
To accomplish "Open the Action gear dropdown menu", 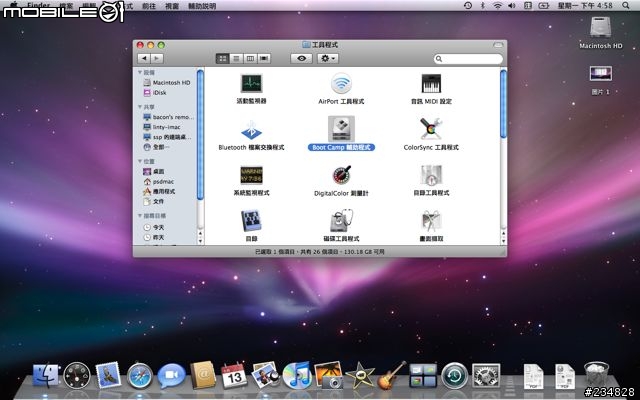I will coord(328,59).
